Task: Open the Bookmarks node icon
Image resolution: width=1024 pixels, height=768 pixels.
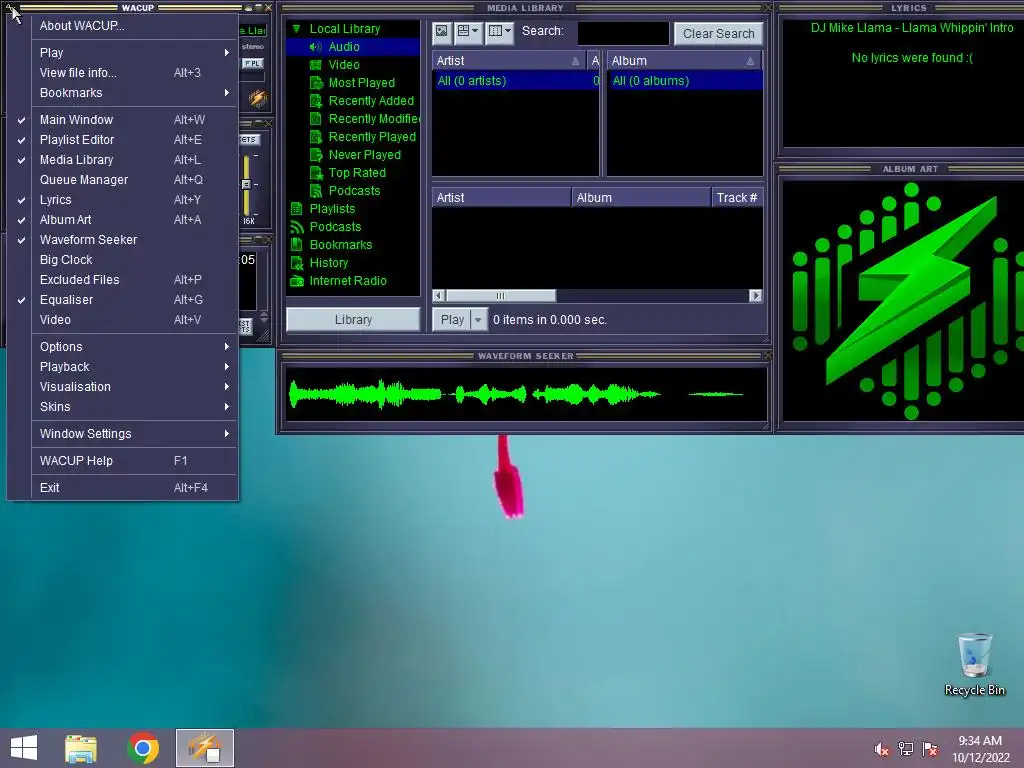Action: click(x=296, y=245)
